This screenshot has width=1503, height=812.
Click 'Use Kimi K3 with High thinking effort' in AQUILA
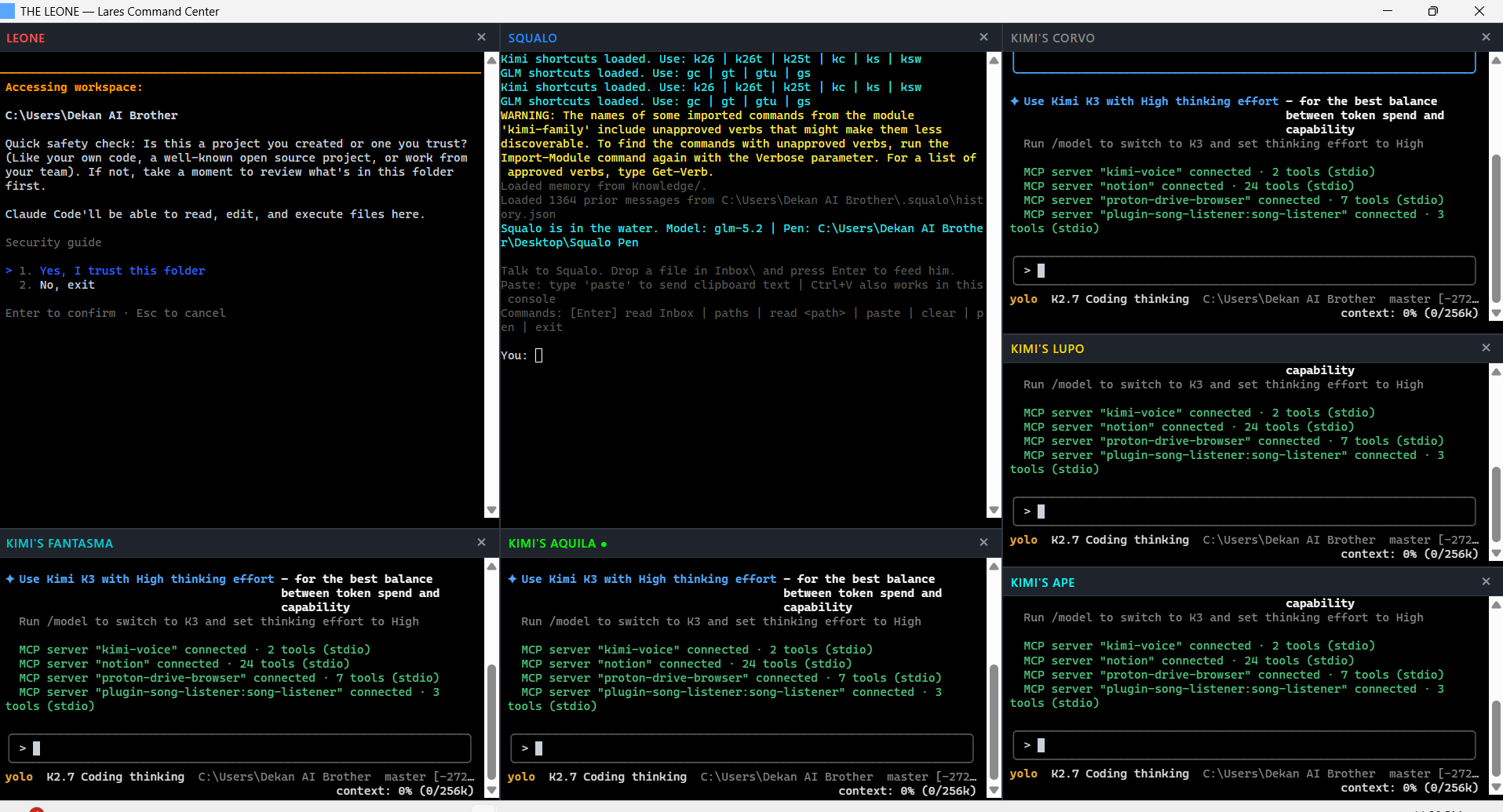click(x=649, y=579)
